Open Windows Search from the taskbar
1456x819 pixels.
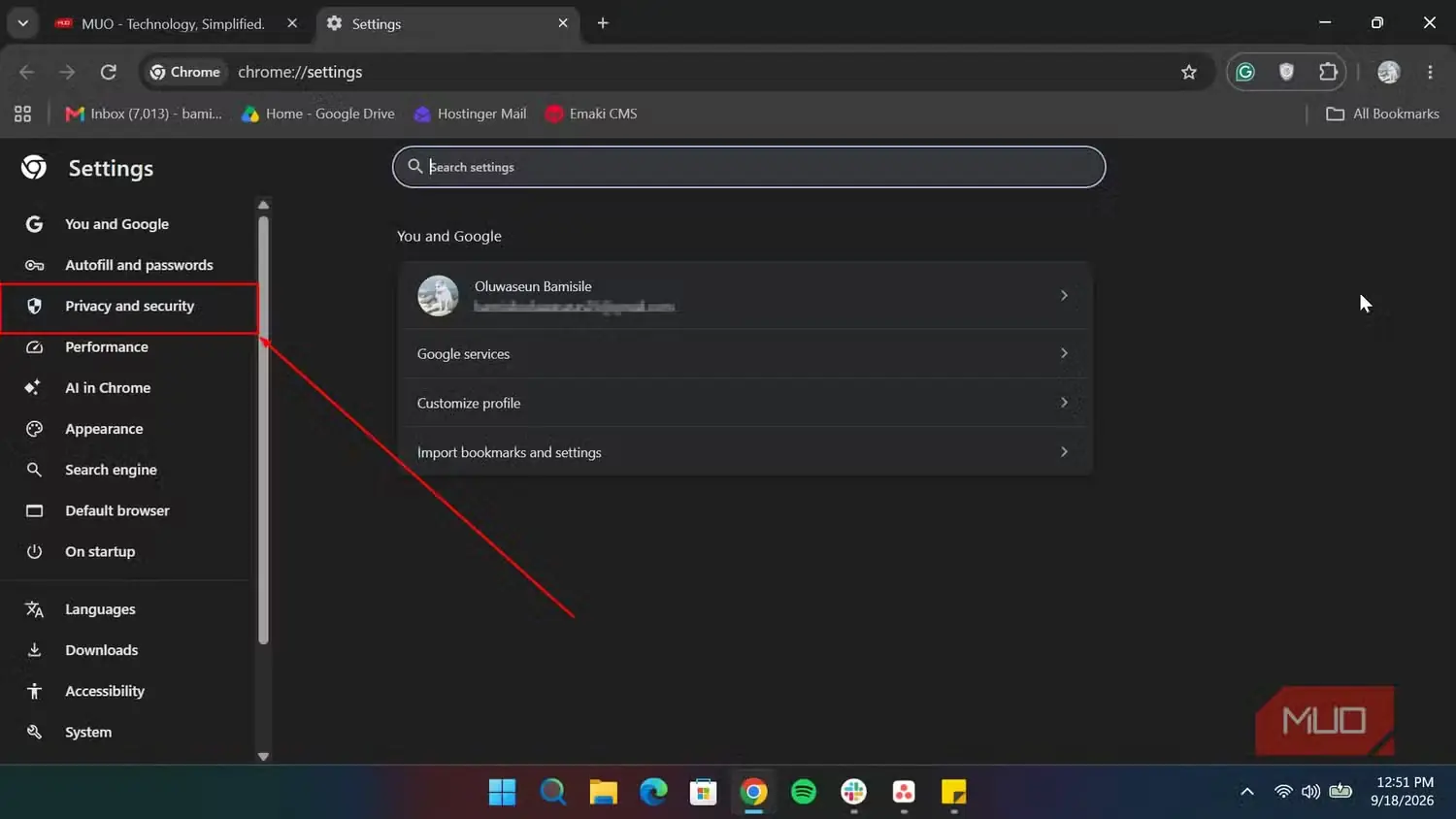552,792
